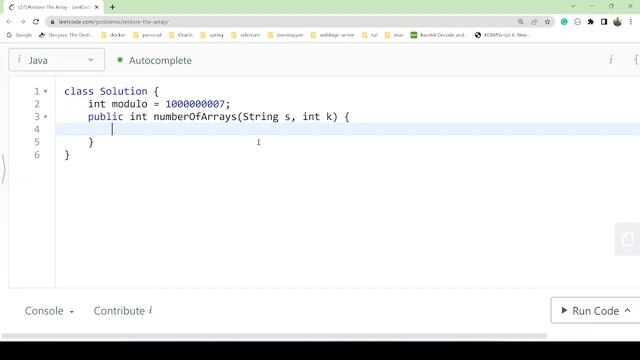The width and height of the screenshot is (640, 360).
Task: Open Chrome three-dot menu
Action: point(631,22)
